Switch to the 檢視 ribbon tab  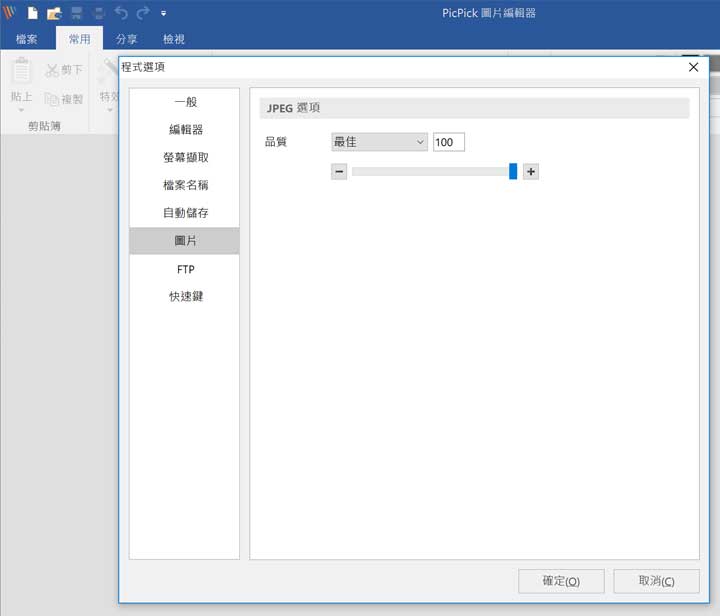point(174,39)
